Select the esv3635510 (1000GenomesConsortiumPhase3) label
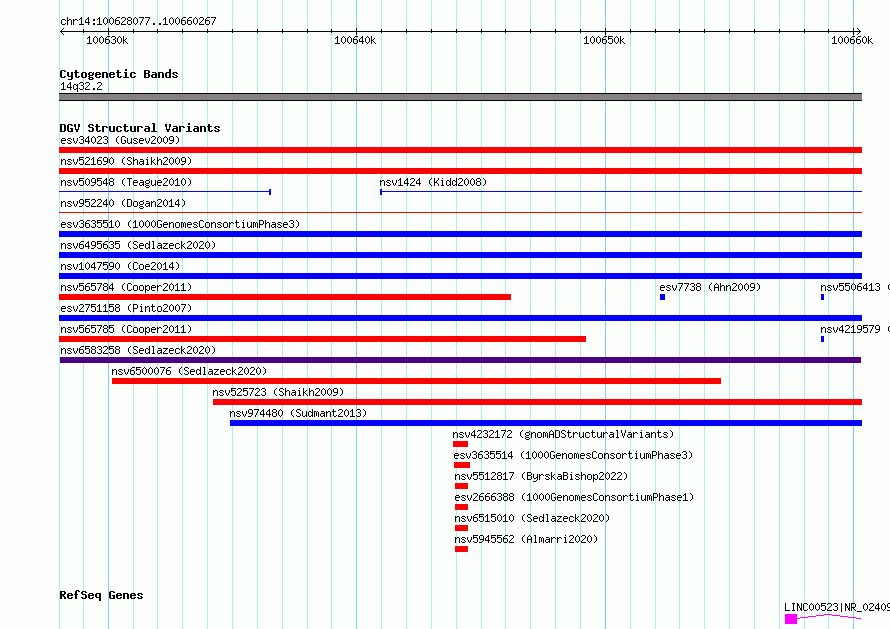This screenshot has height=629, width=890. pyautogui.click(x=180, y=224)
